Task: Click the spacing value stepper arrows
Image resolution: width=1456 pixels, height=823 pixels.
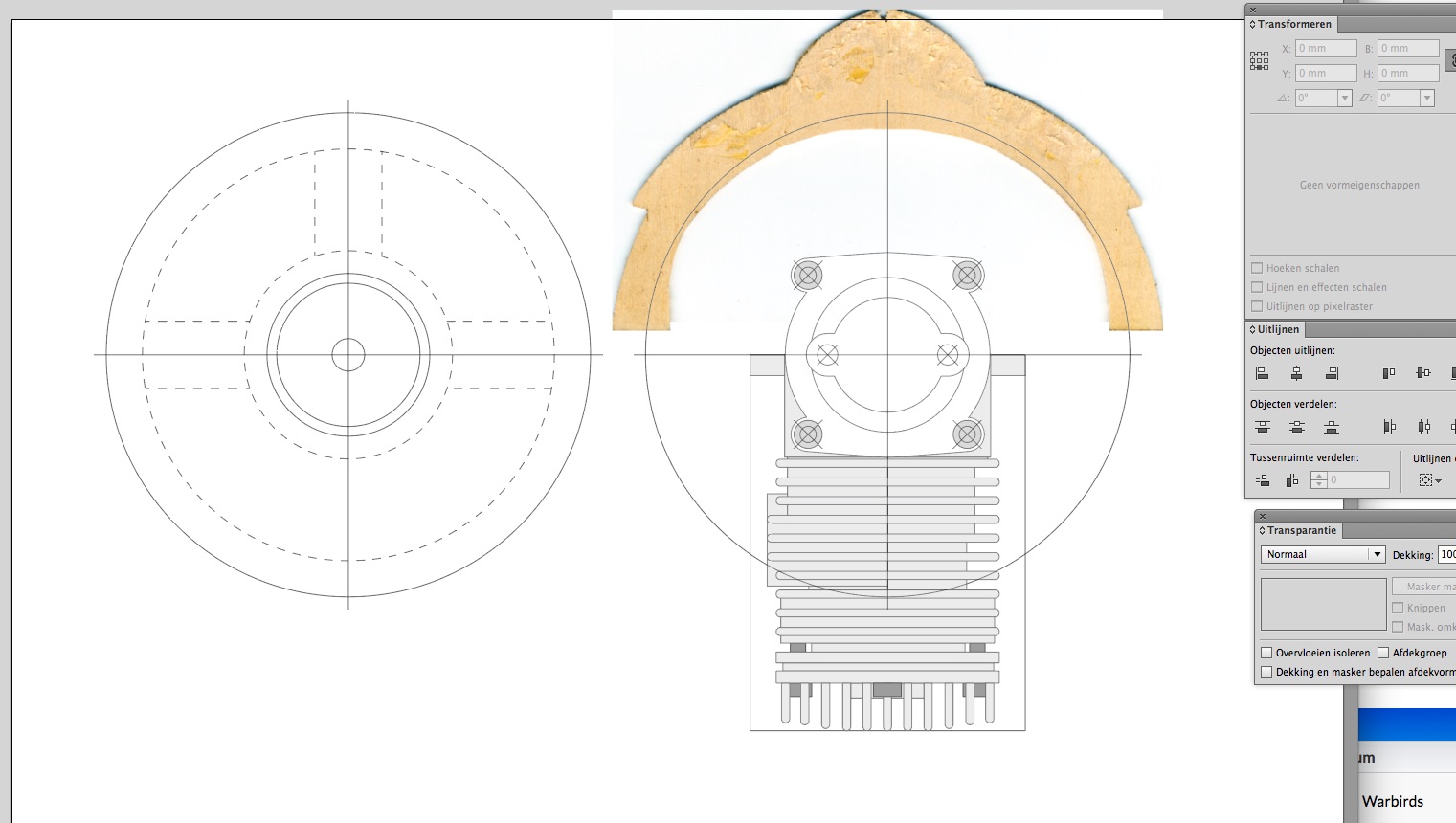Action: 1319,480
